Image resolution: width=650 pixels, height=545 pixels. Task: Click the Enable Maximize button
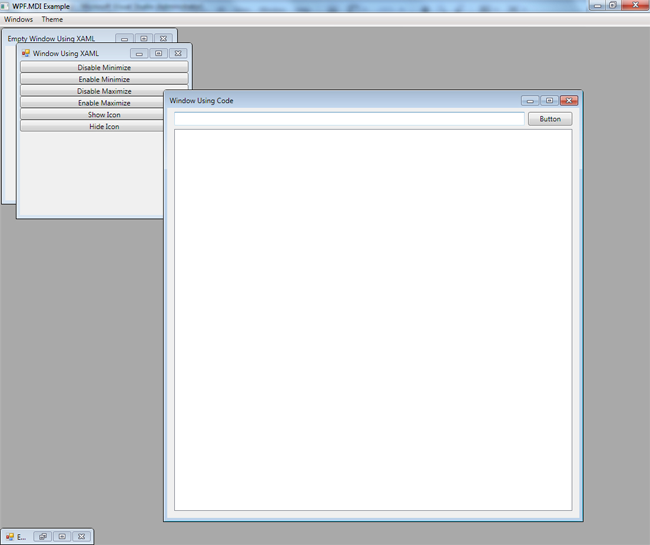click(92, 103)
